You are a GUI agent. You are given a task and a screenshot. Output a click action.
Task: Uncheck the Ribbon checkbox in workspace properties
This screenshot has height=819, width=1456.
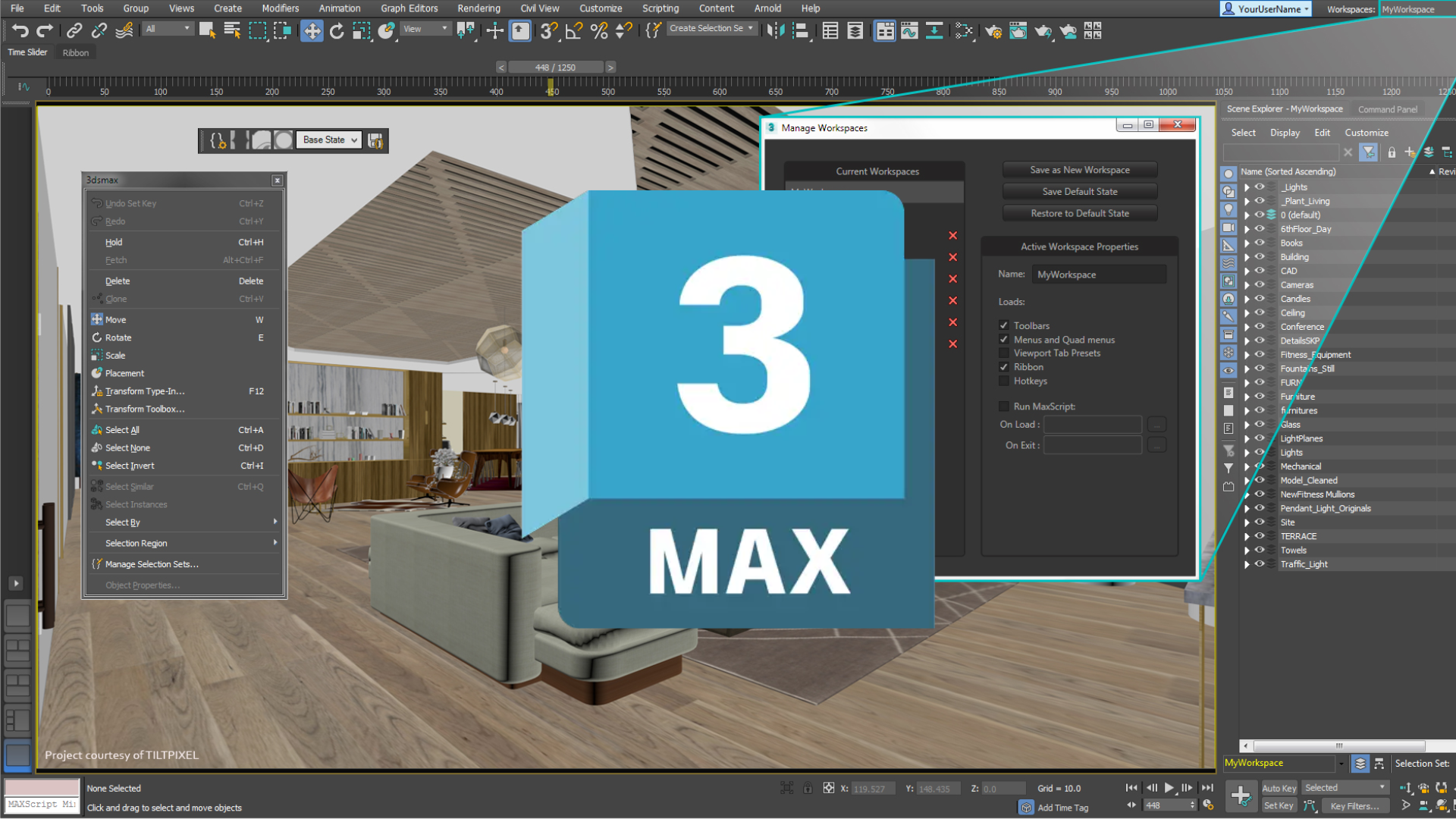click(1004, 367)
